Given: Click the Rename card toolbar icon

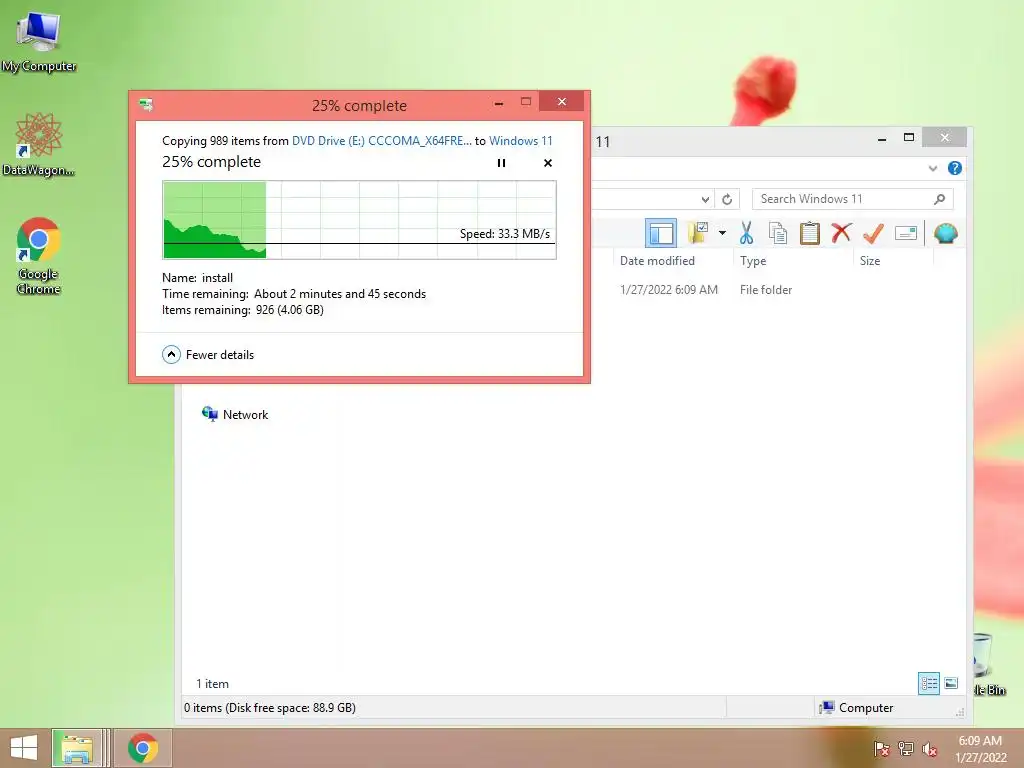Looking at the screenshot, I should (906, 232).
